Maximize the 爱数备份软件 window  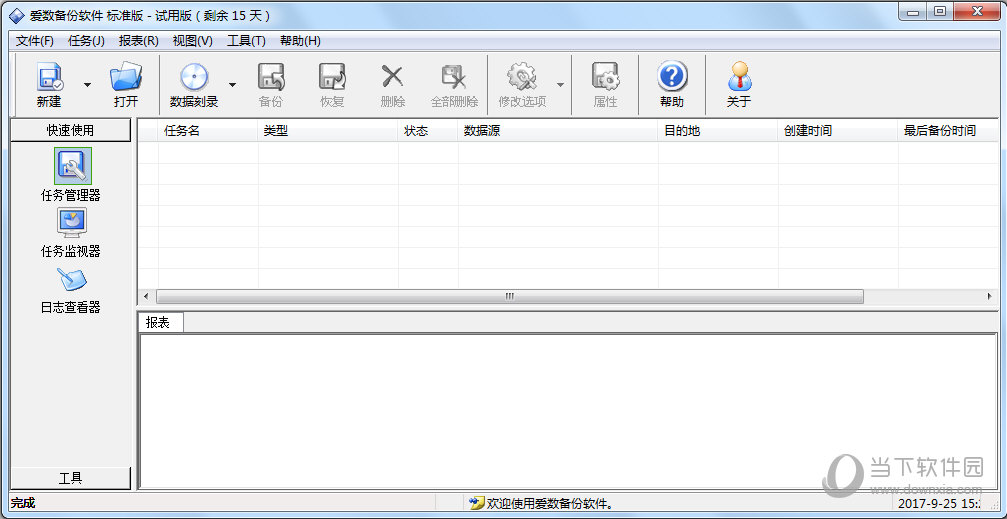pos(940,12)
